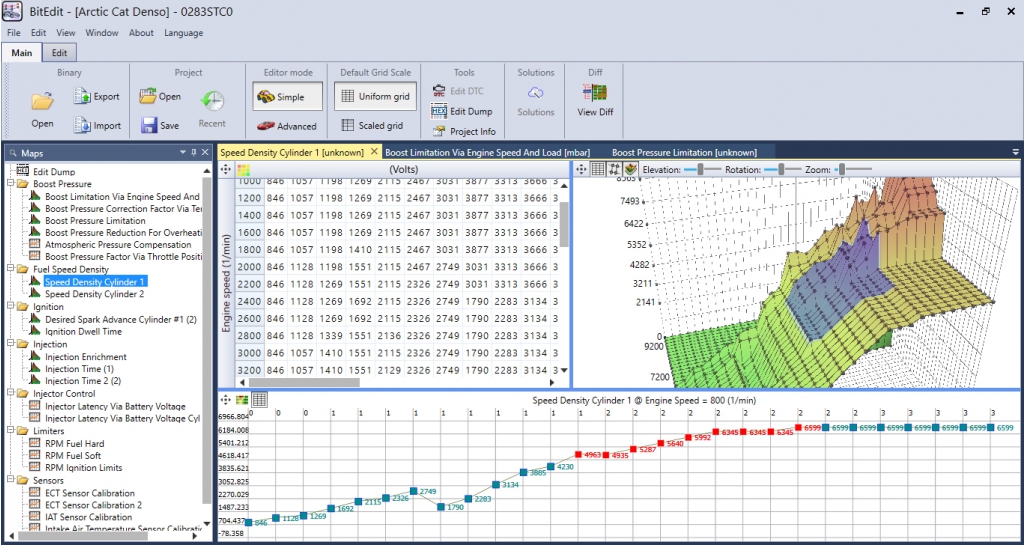The height and width of the screenshot is (545, 1024).
Task: Open the Language menu
Action: point(184,33)
